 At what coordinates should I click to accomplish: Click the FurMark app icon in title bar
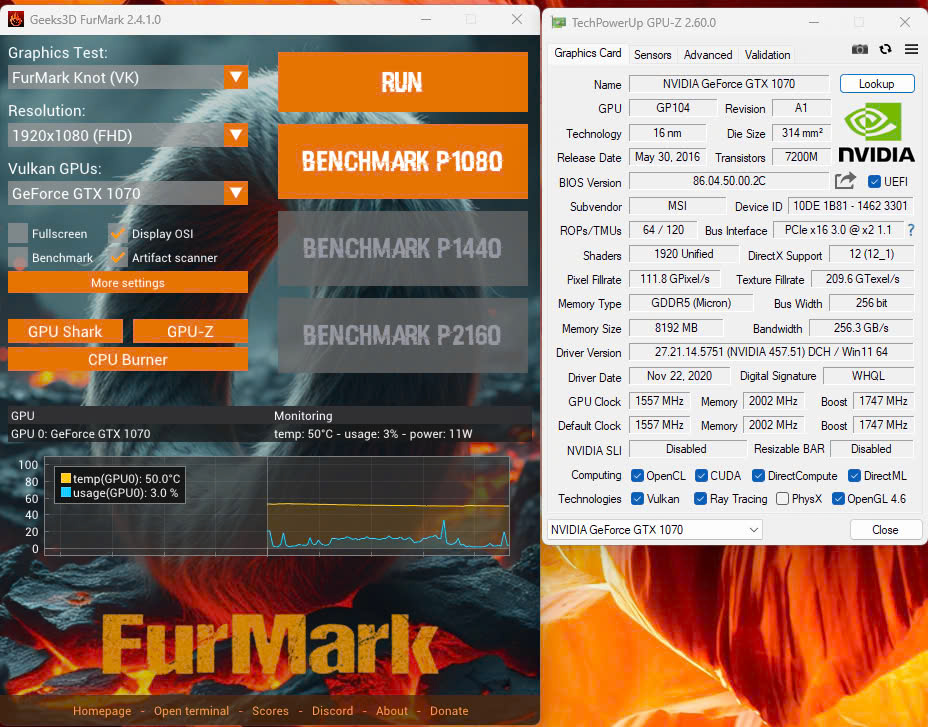tap(17, 20)
